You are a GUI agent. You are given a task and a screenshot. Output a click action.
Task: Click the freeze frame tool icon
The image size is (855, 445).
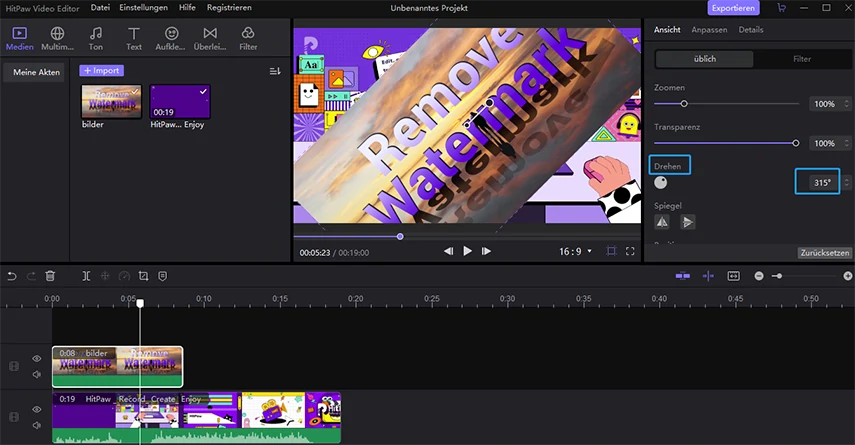pyautogui.click(x=105, y=276)
